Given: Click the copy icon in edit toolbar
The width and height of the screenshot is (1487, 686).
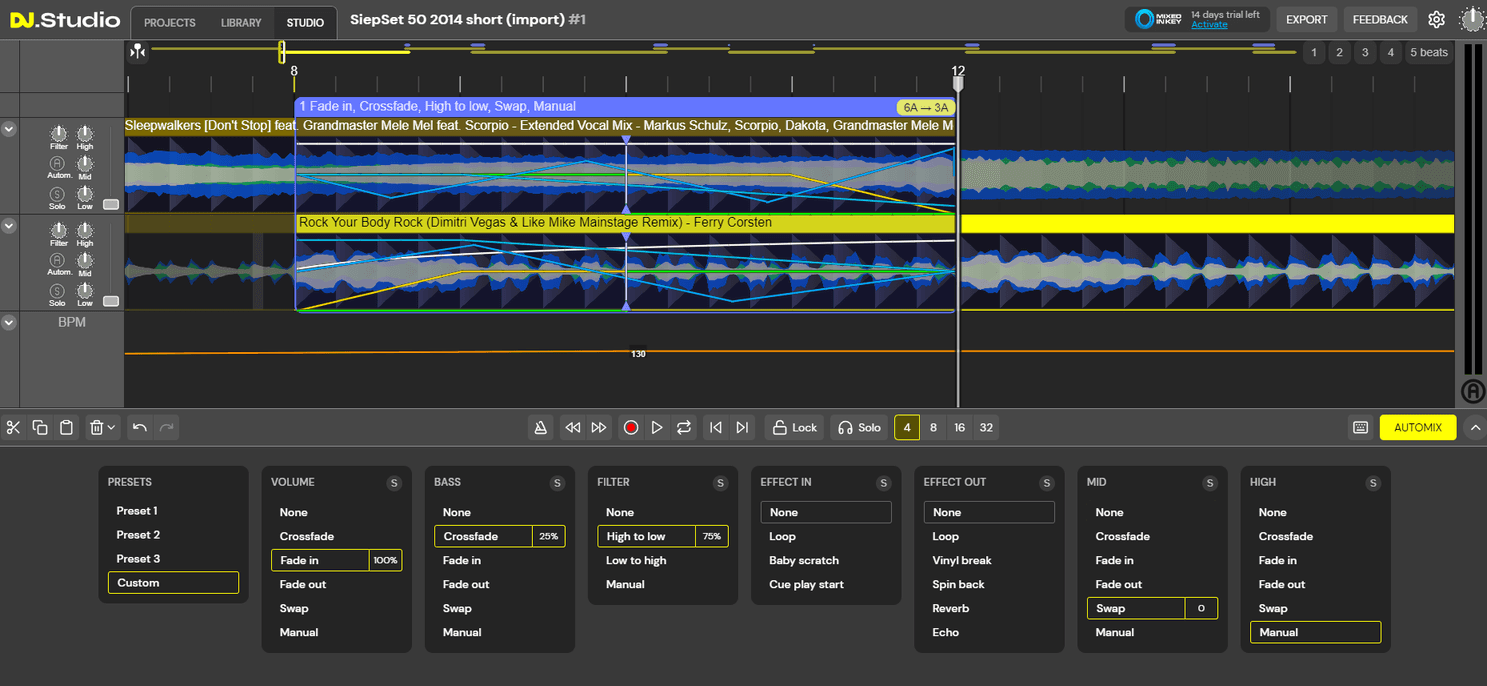Looking at the screenshot, I should pyautogui.click(x=40, y=428).
